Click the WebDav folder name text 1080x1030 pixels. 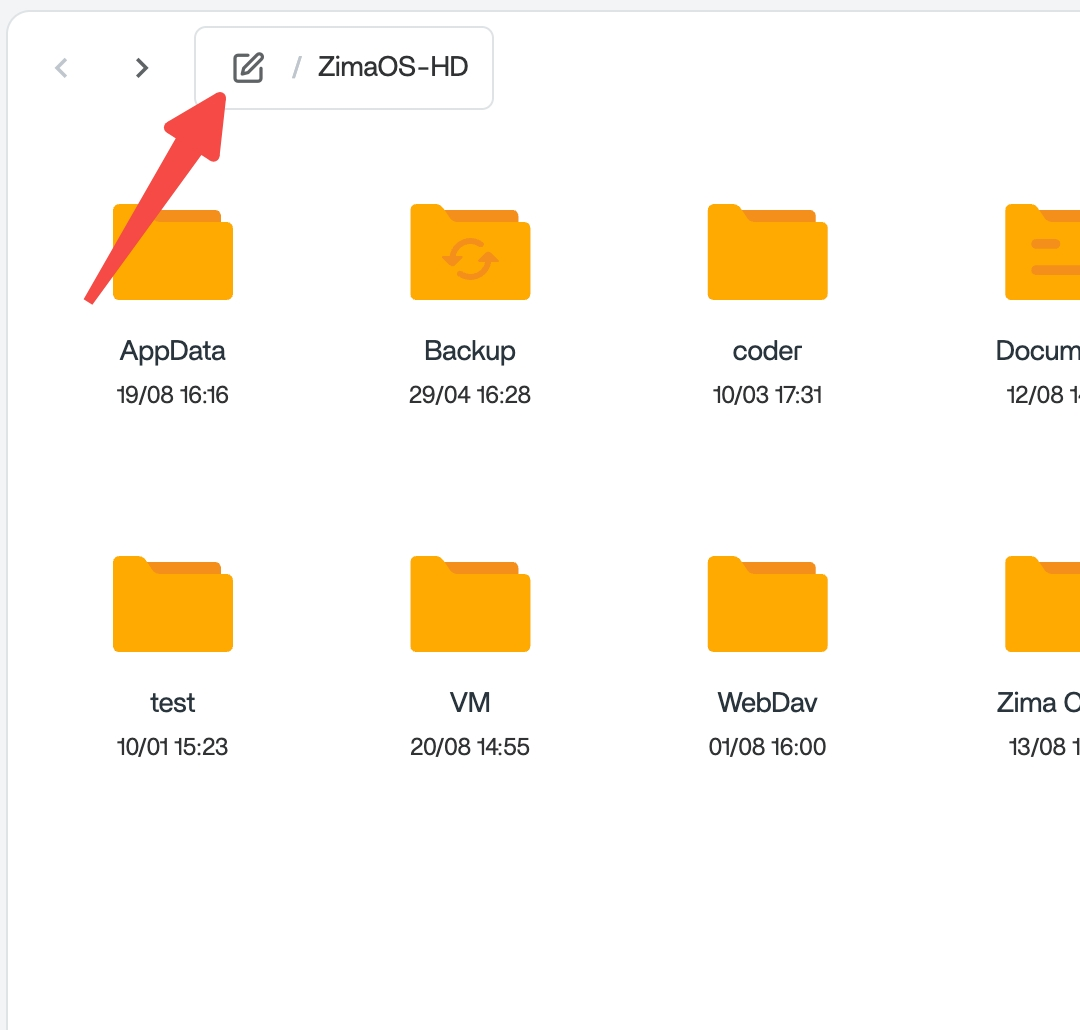point(767,703)
